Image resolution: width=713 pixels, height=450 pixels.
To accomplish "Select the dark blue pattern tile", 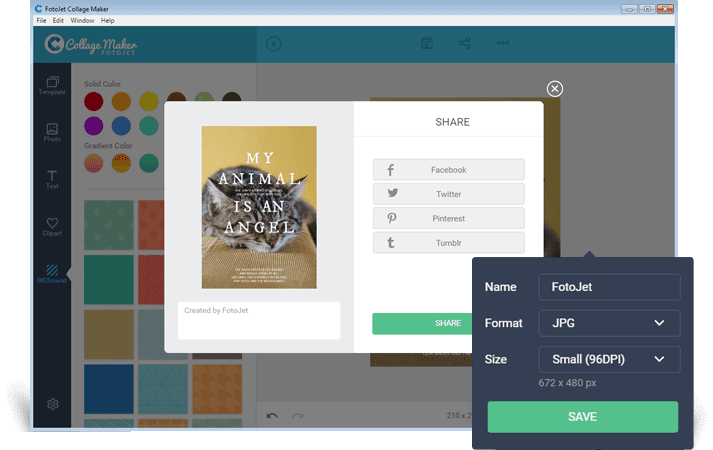I will [109, 389].
